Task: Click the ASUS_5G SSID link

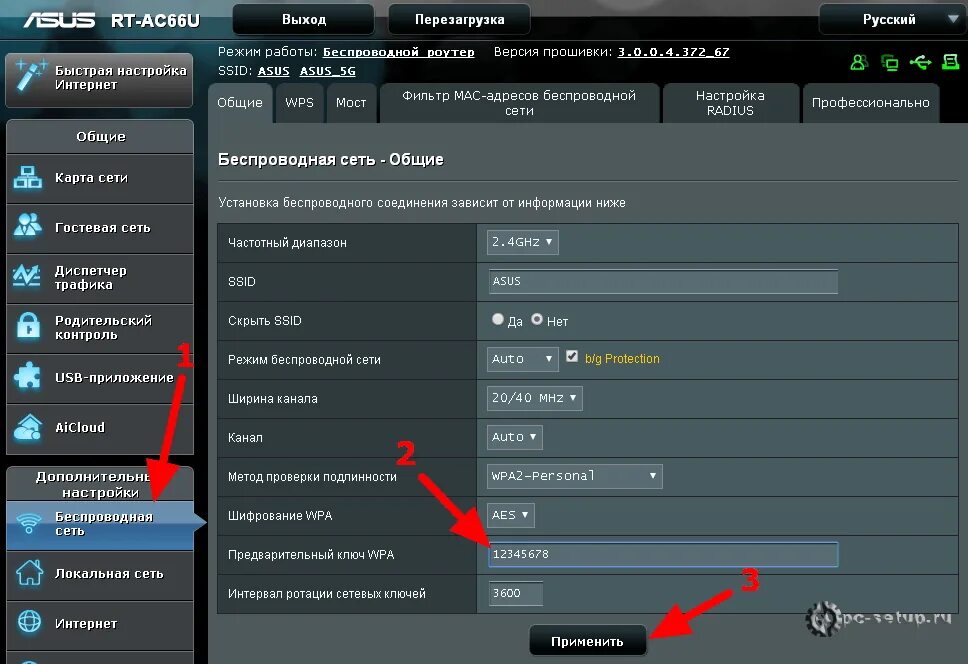Action: pyautogui.click(x=328, y=71)
